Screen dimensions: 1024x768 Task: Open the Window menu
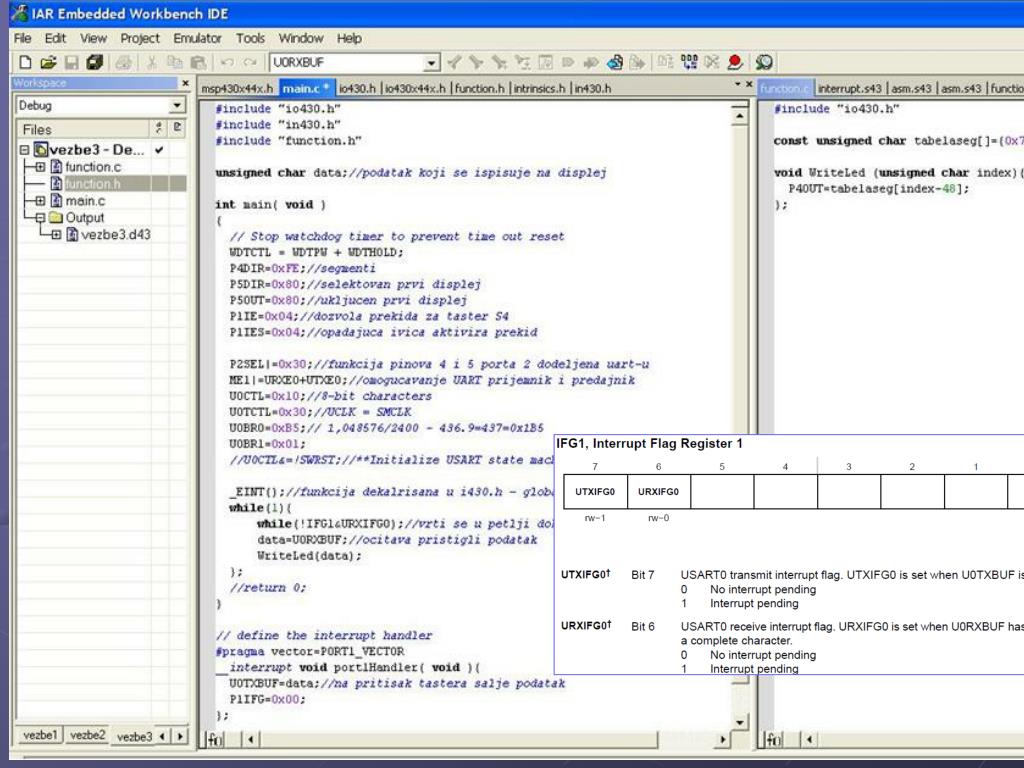[x=300, y=39]
